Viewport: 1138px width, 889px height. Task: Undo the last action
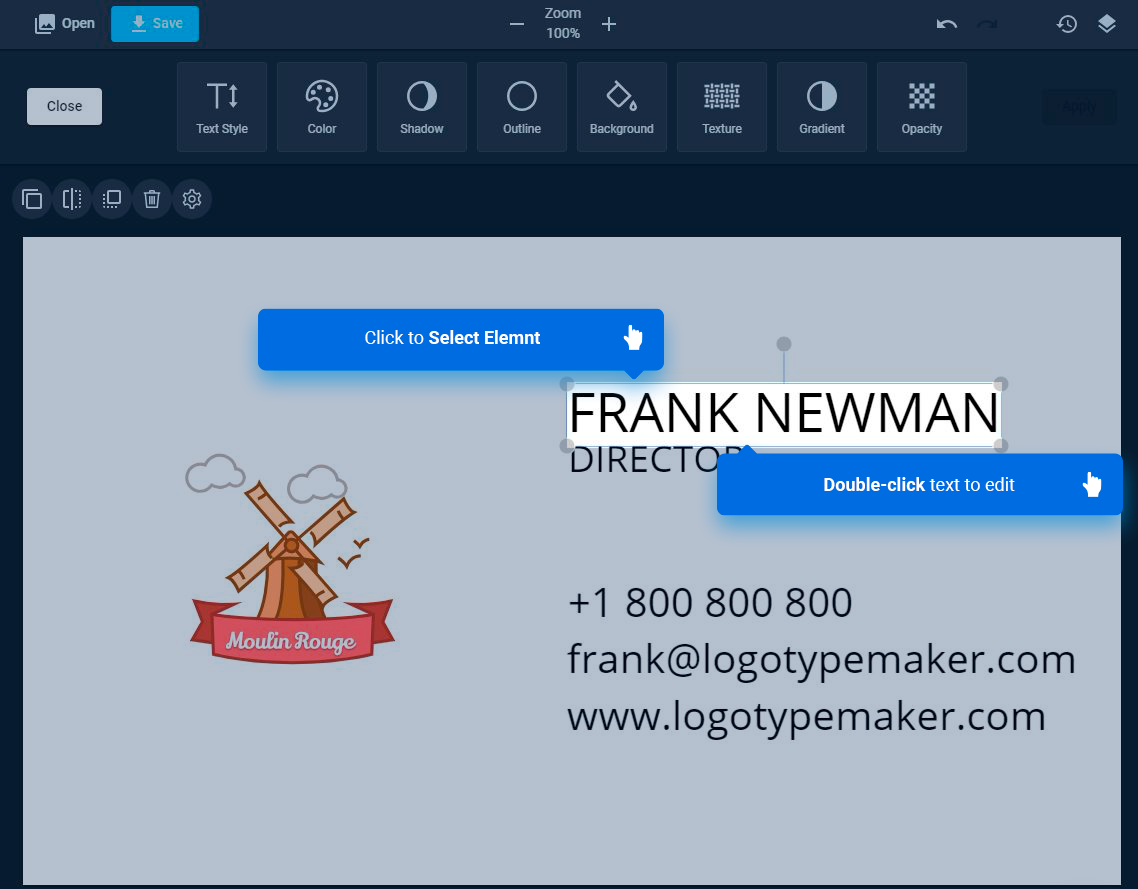pos(947,24)
